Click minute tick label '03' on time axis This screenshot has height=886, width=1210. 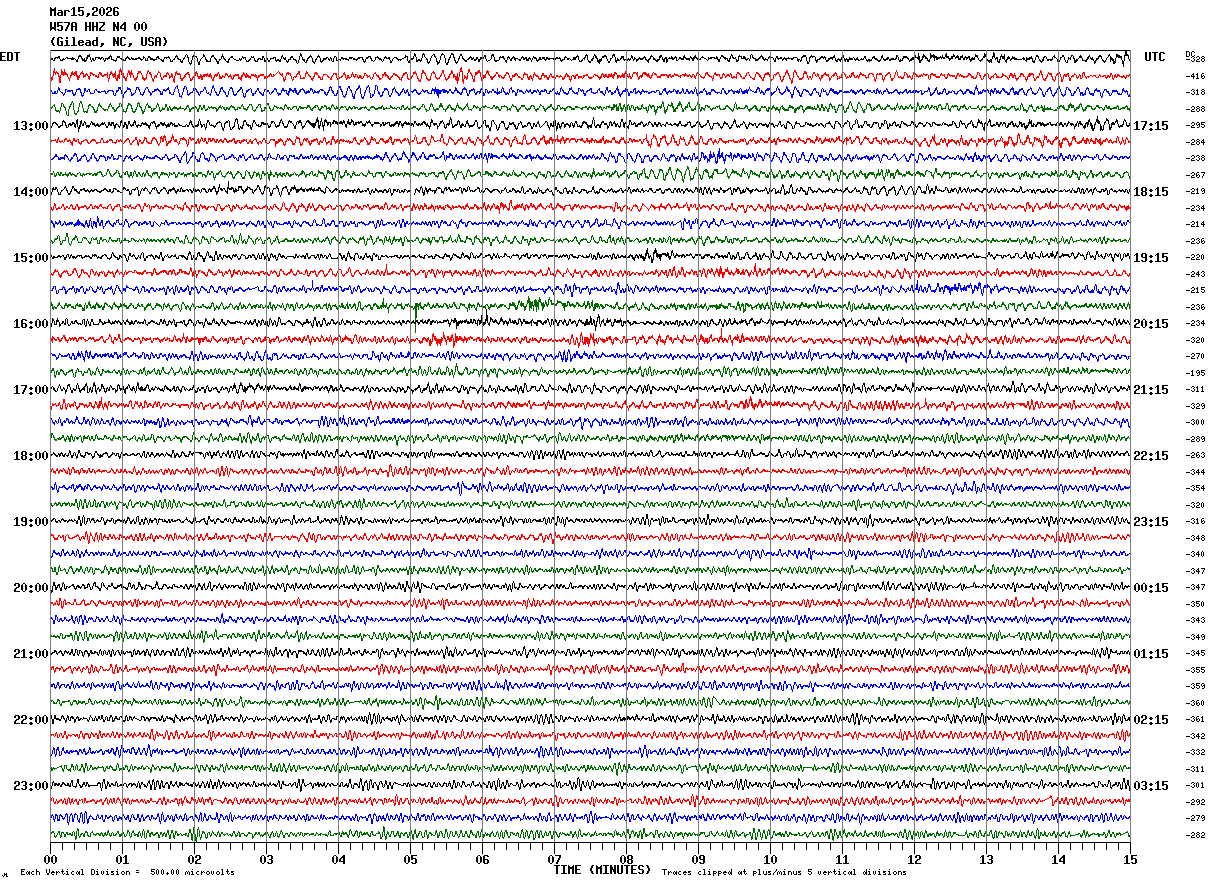[x=266, y=859]
